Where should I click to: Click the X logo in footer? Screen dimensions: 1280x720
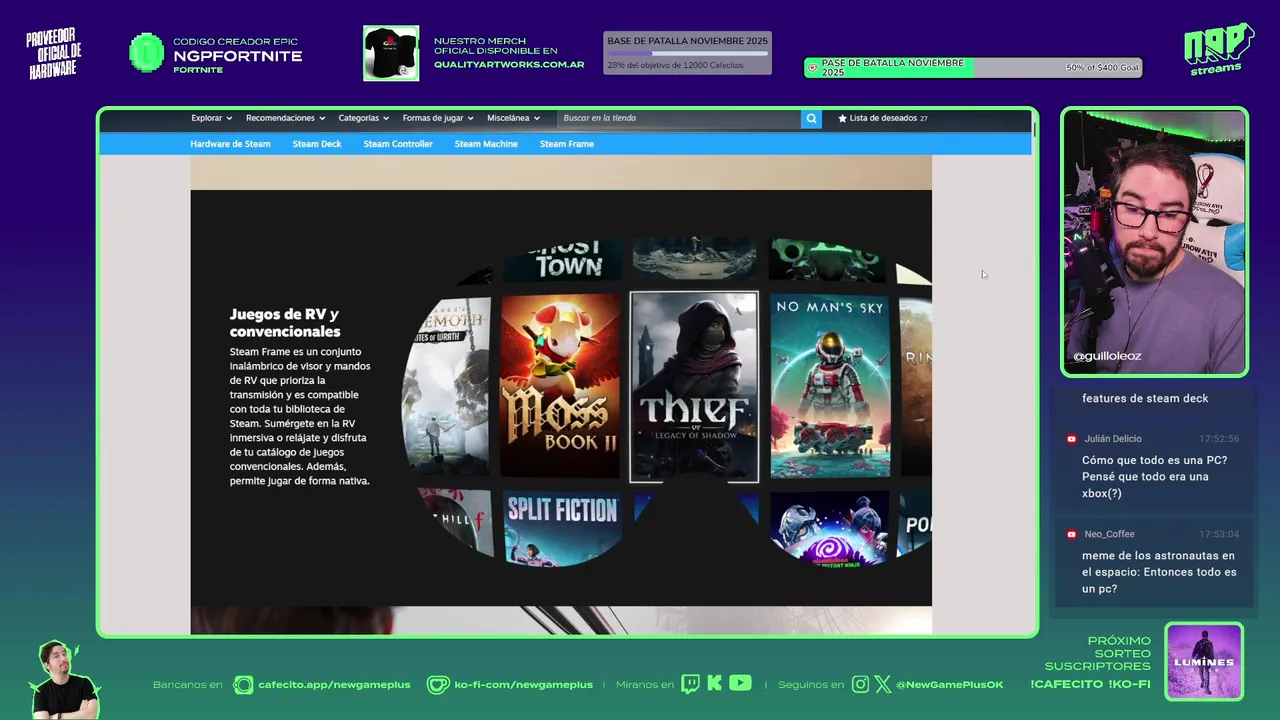(882, 685)
